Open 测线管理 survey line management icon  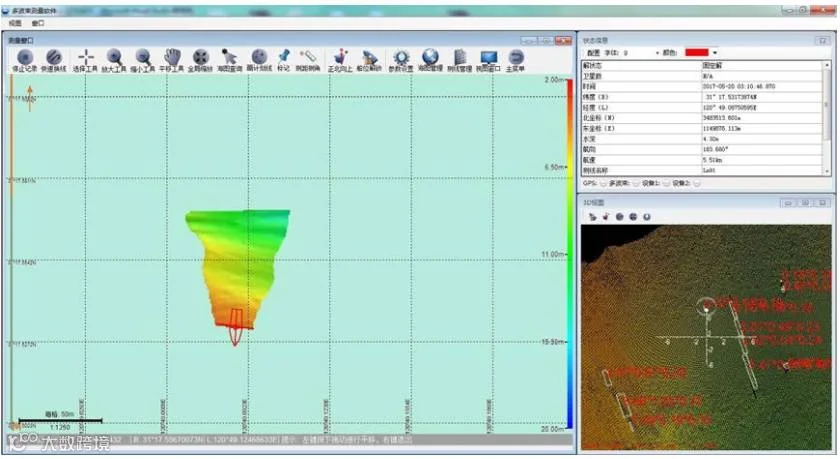click(x=460, y=57)
